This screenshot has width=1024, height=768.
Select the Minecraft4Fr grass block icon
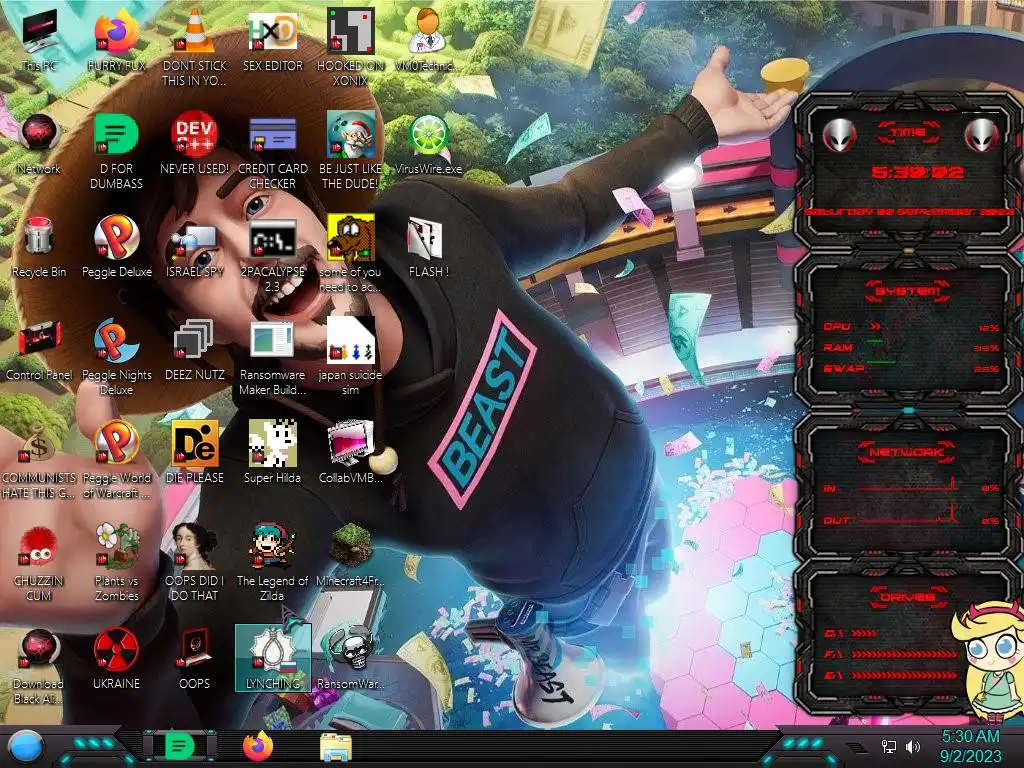coord(350,556)
